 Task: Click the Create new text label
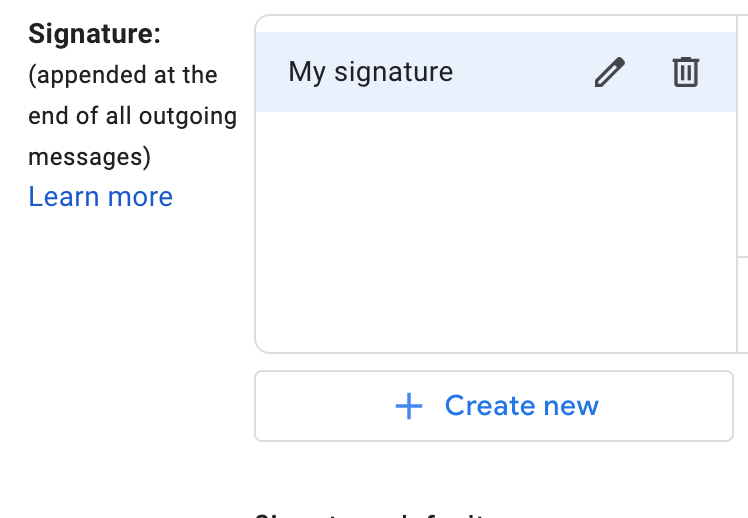pos(521,406)
